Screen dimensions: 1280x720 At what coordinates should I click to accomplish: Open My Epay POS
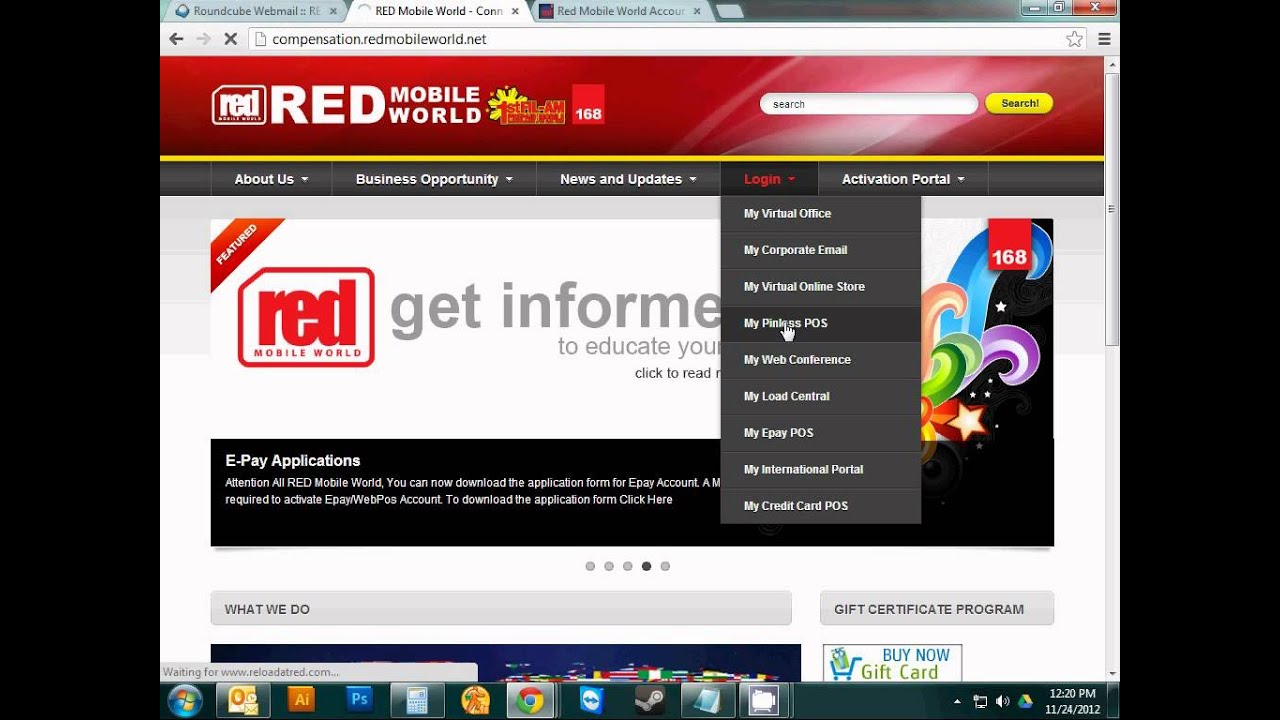[820, 433]
